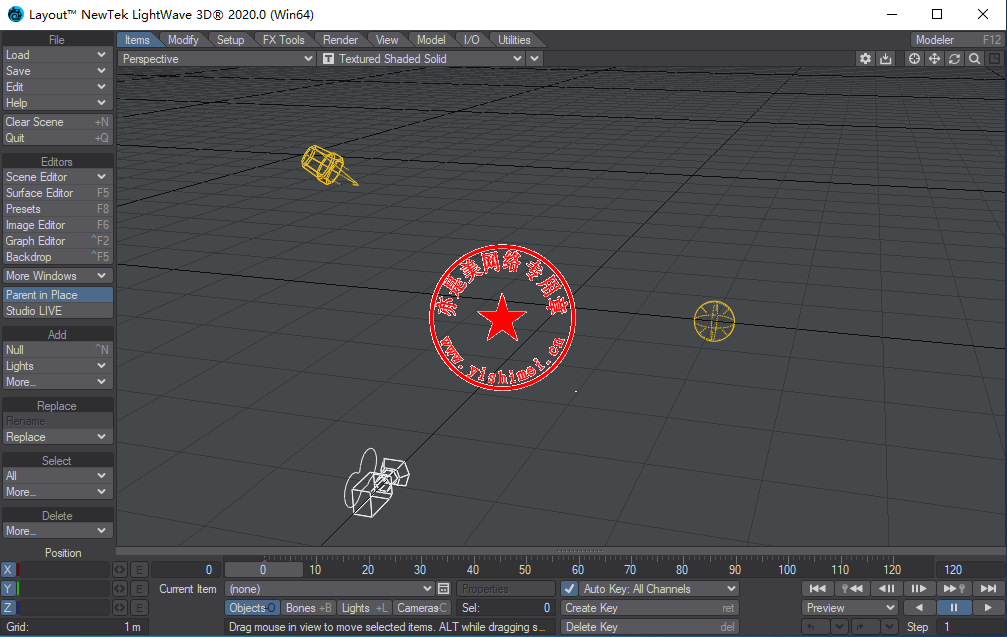Viewport: 1007px width, 637px height.
Task: Select the viewport move/pan arrows icon
Action: 934,58
